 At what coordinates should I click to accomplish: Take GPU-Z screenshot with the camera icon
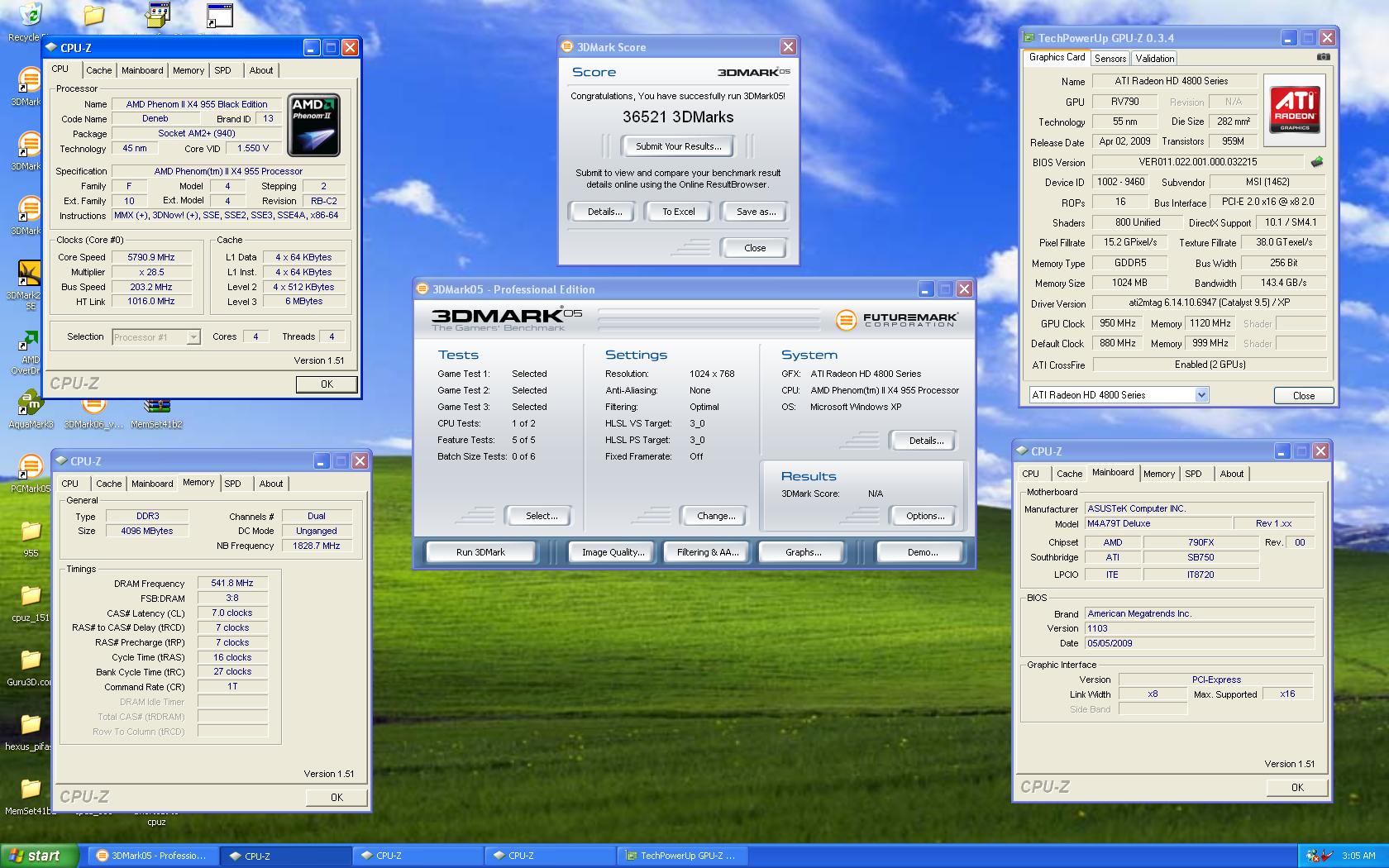click(x=1324, y=57)
